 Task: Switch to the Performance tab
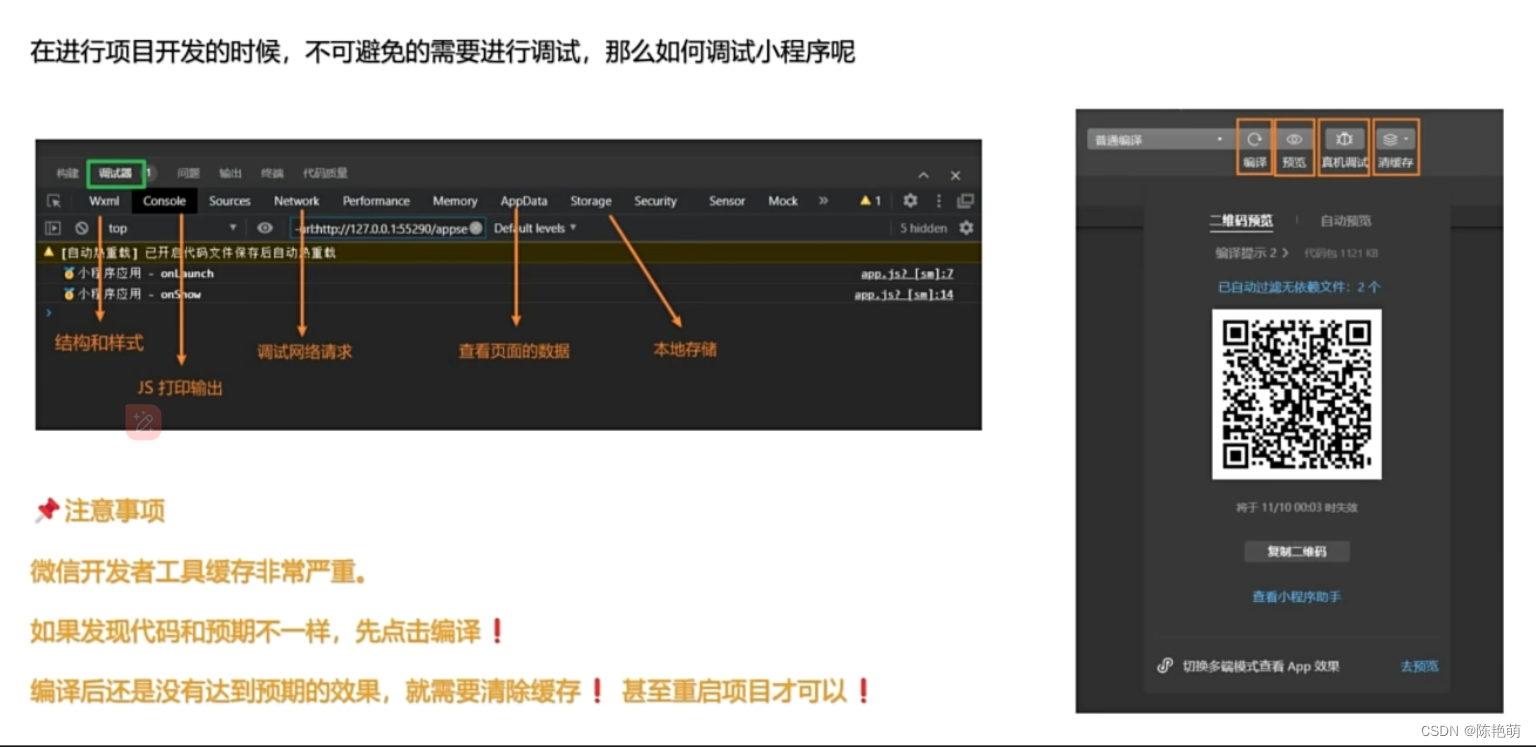coord(376,201)
